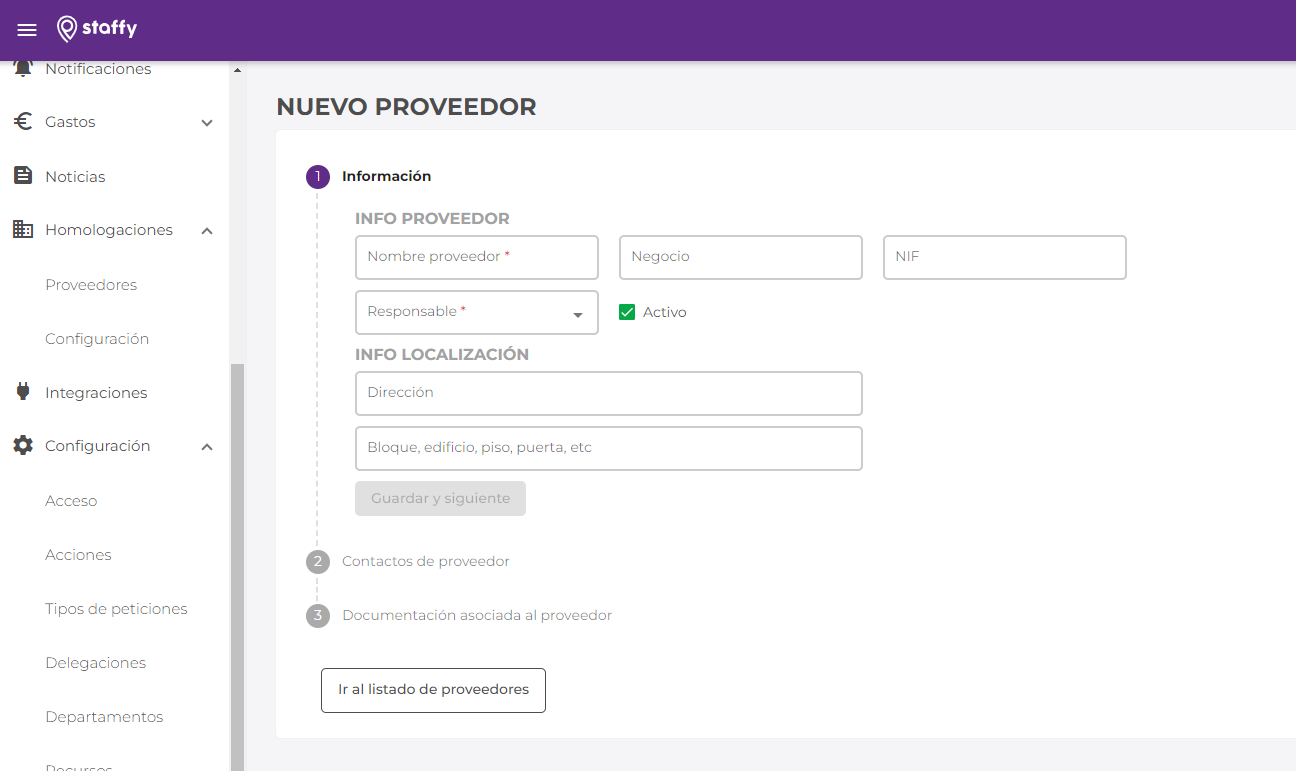Uncheck the Activo checkbox
This screenshot has height=771, width=1296.
coord(628,312)
